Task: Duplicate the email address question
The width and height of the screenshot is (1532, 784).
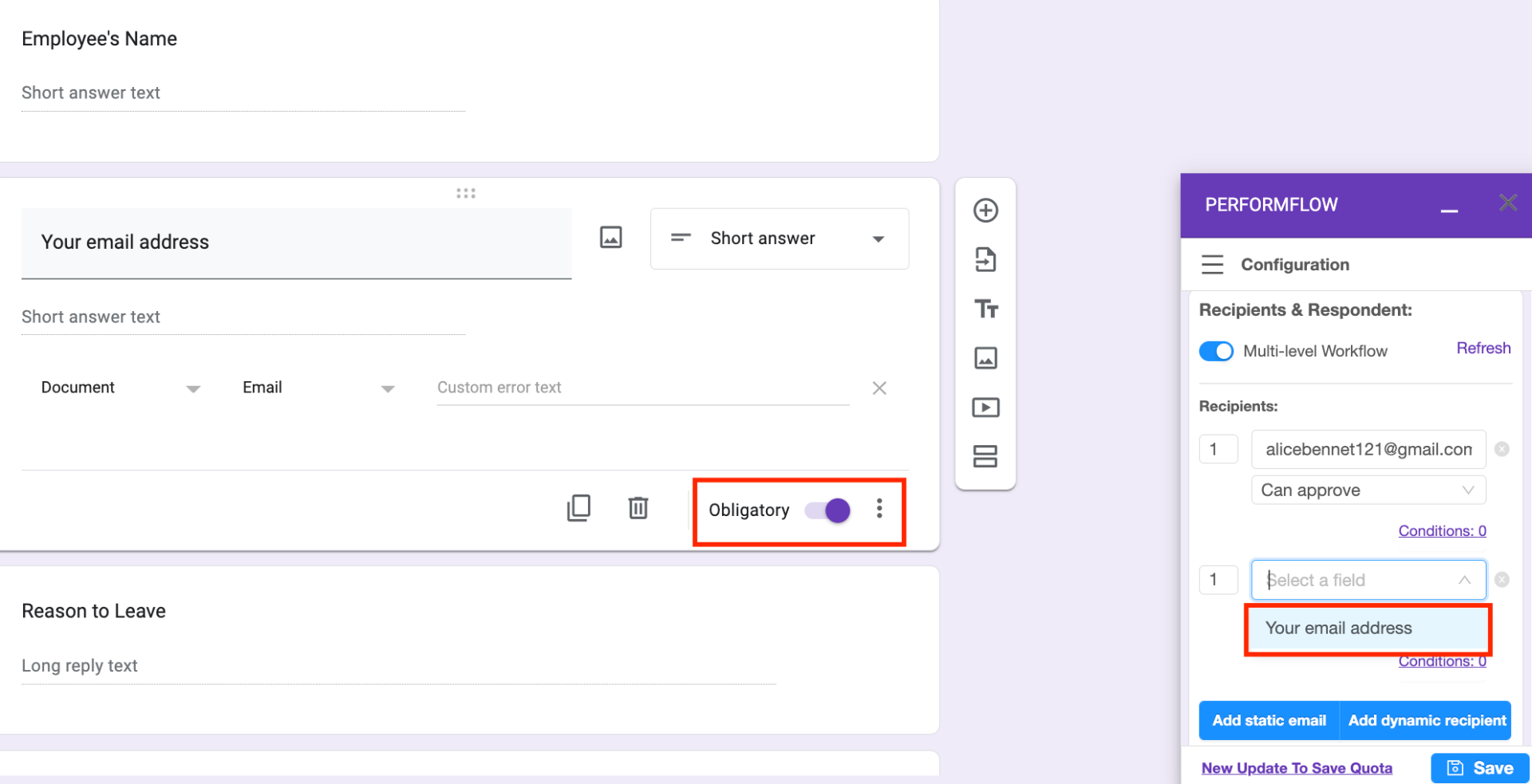Action: (x=579, y=508)
